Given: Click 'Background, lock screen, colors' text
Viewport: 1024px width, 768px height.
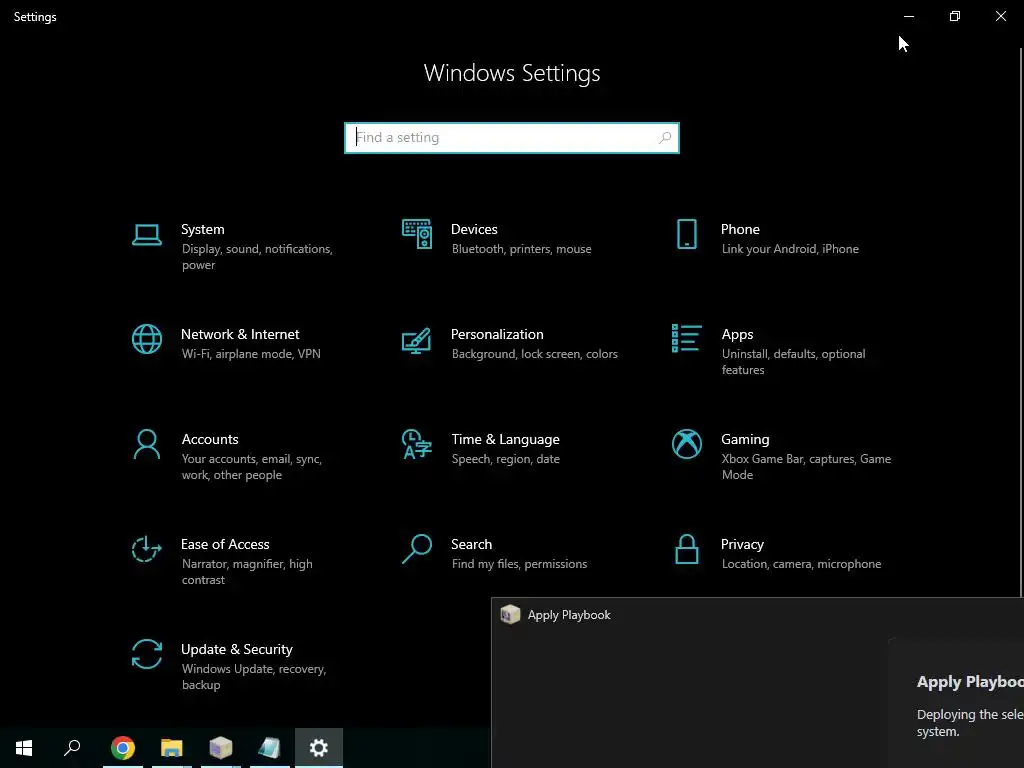Looking at the screenshot, I should pos(534,354).
